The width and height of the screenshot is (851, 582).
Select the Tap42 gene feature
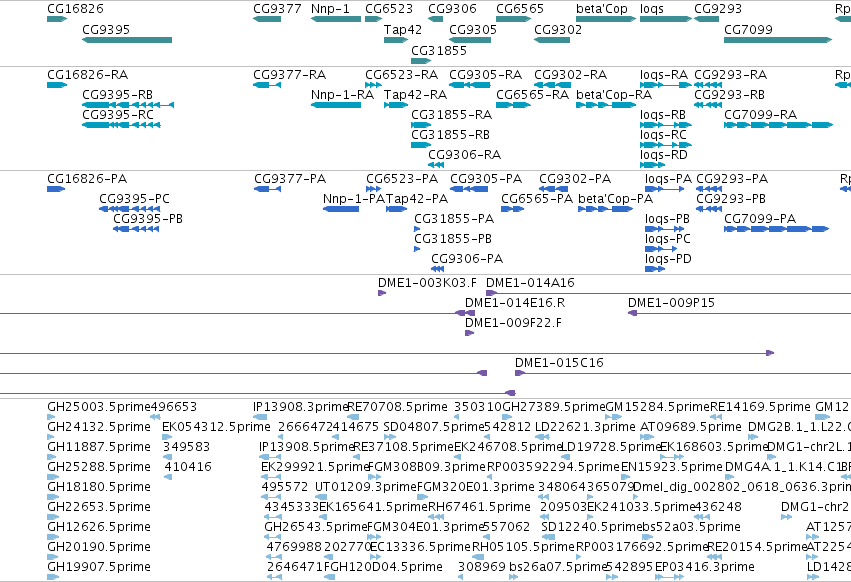click(x=396, y=40)
